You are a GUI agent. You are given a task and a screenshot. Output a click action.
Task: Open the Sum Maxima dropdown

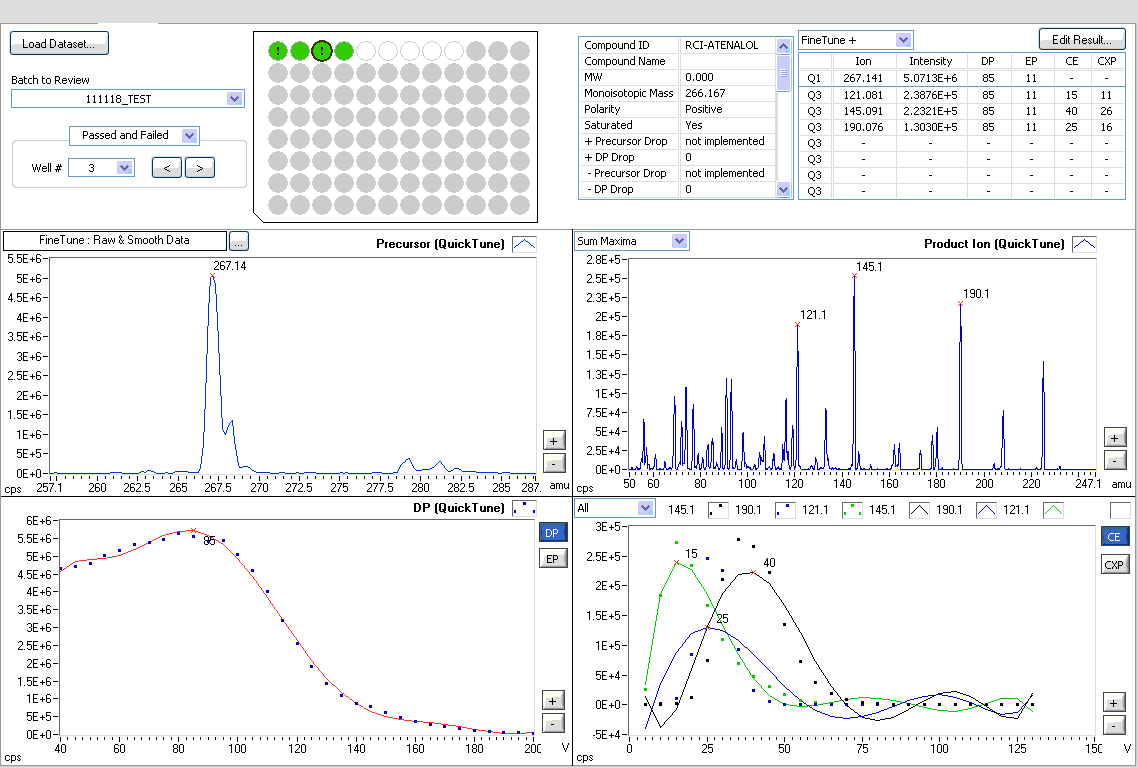679,241
